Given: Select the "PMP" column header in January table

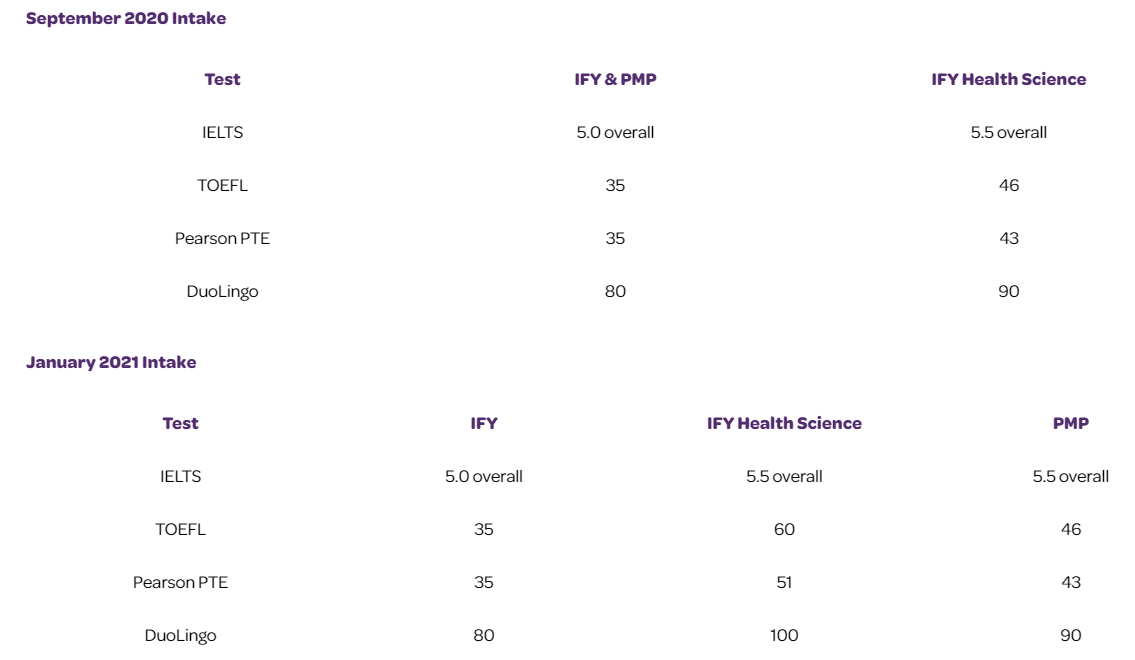Looking at the screenshot, I should (x=1070, y=424).
